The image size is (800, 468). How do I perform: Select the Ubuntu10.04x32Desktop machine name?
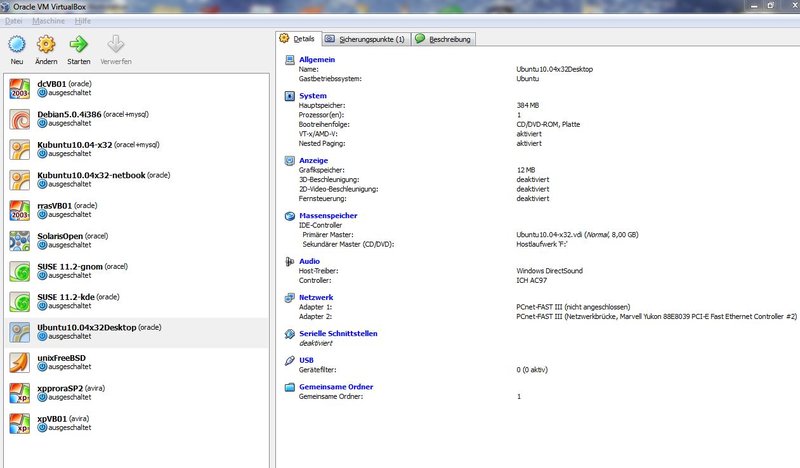click(x=87, y=328)
